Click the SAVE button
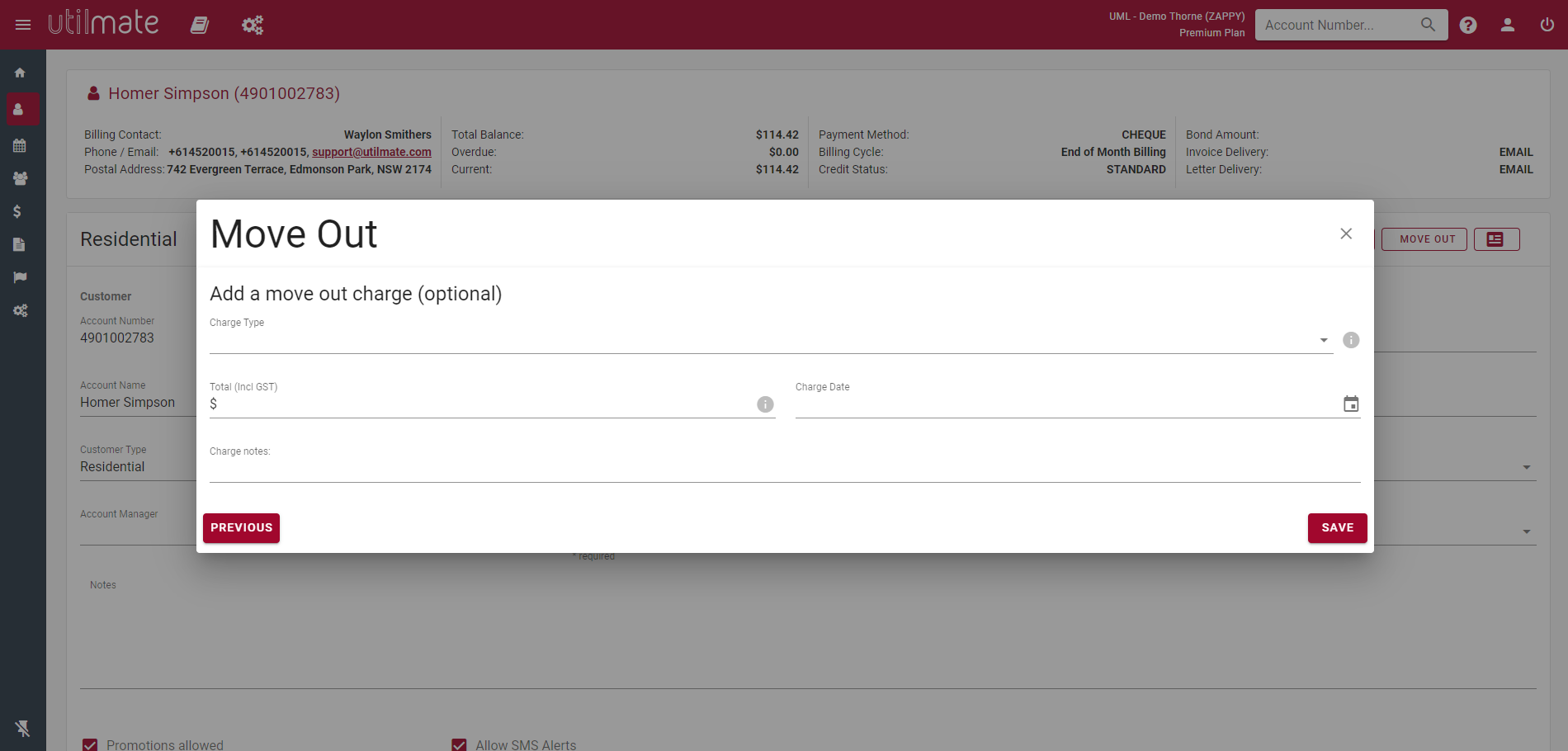Screen dimensions: 1568x751 (1337, 528)
